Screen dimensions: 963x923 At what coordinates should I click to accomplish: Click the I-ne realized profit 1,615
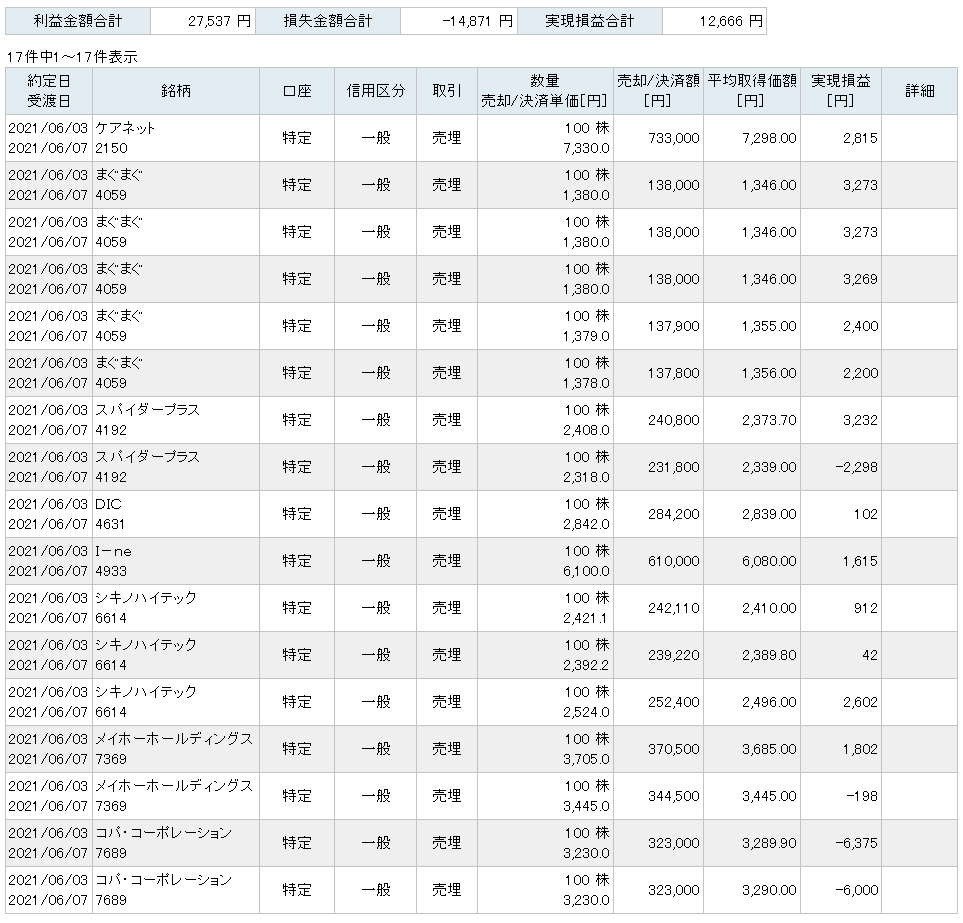coord(860,561)
